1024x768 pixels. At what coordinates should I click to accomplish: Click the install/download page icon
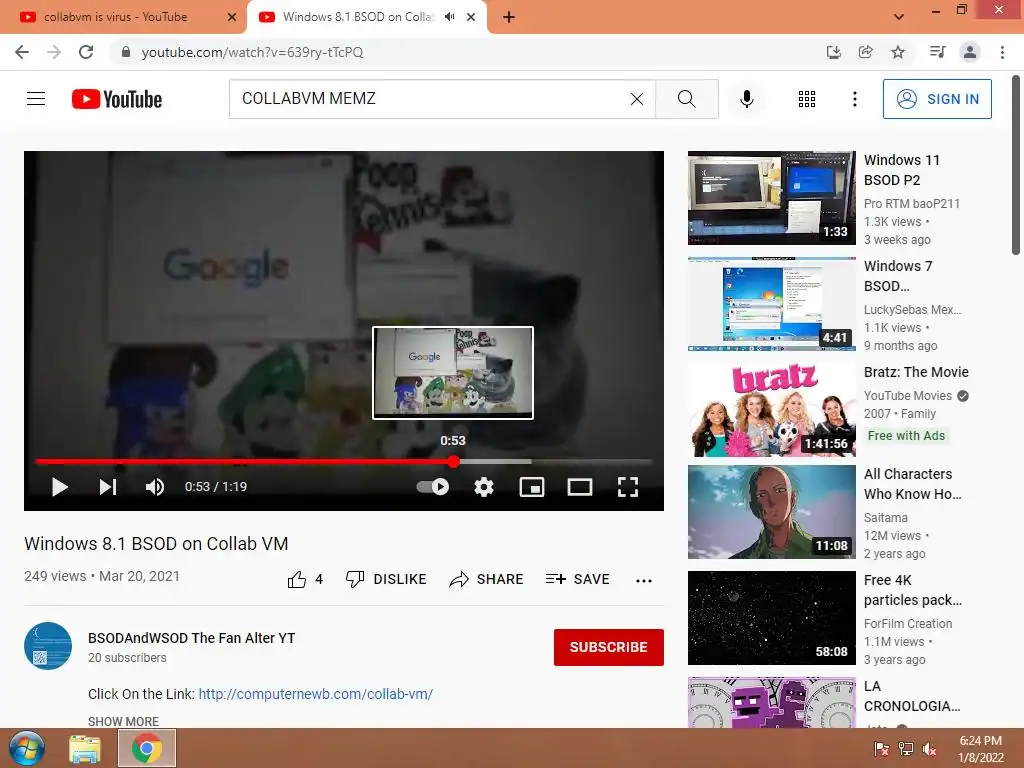(x=833, y=52)
